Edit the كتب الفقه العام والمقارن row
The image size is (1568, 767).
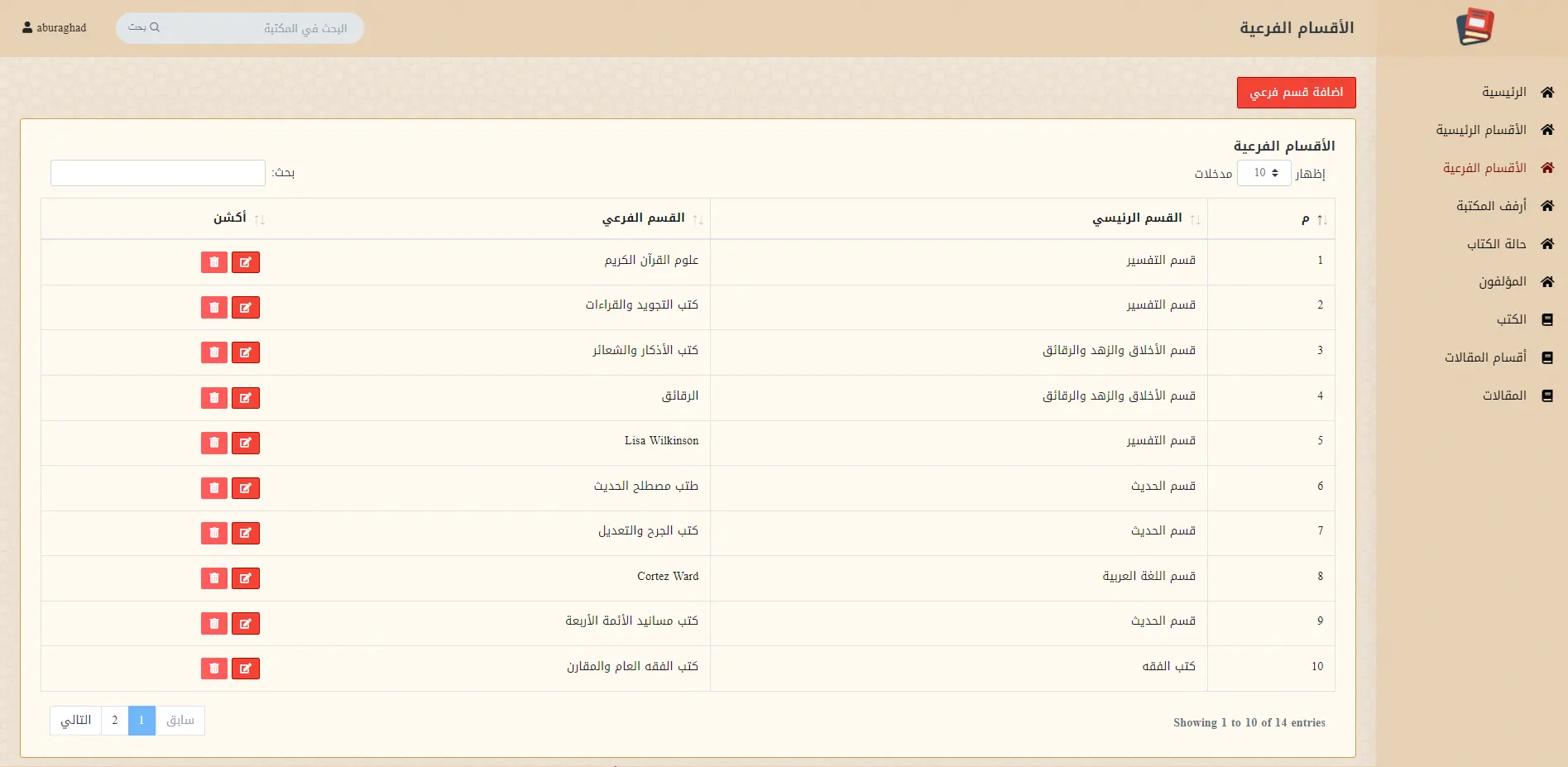click(x=246, y=669)
